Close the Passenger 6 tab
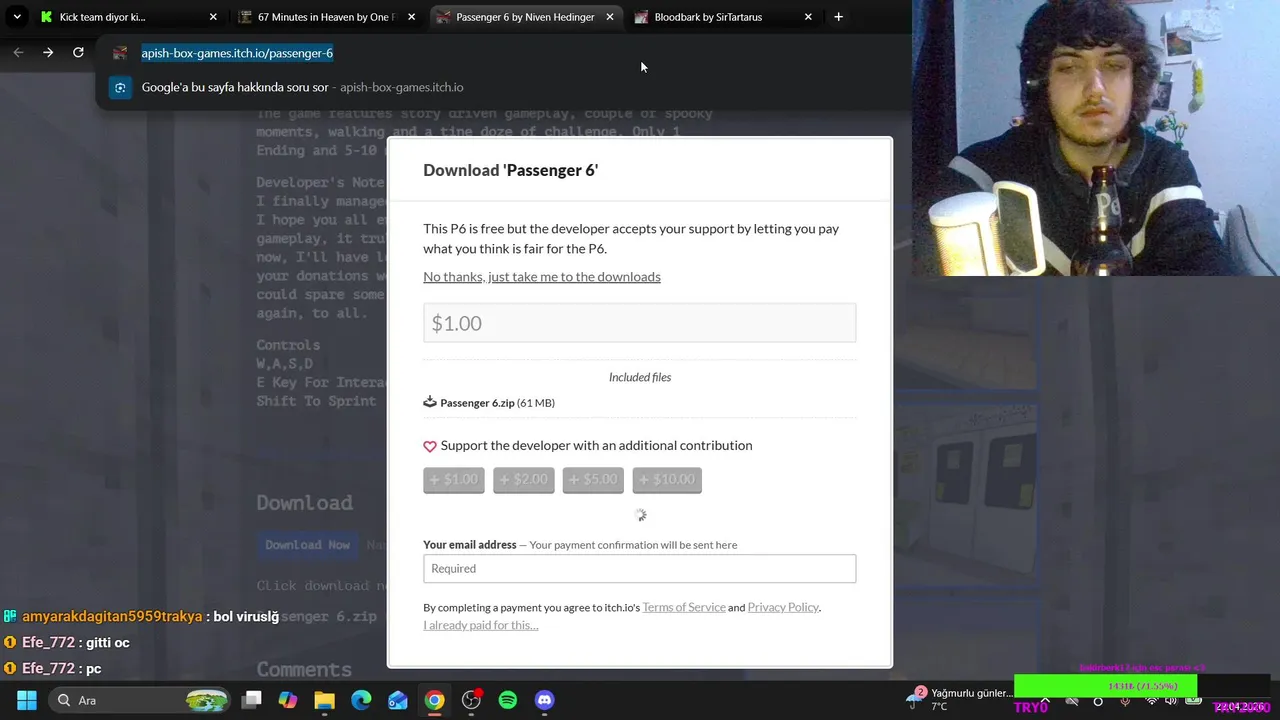This screenshot has width=1280, height=720. [x=609, y=17]
